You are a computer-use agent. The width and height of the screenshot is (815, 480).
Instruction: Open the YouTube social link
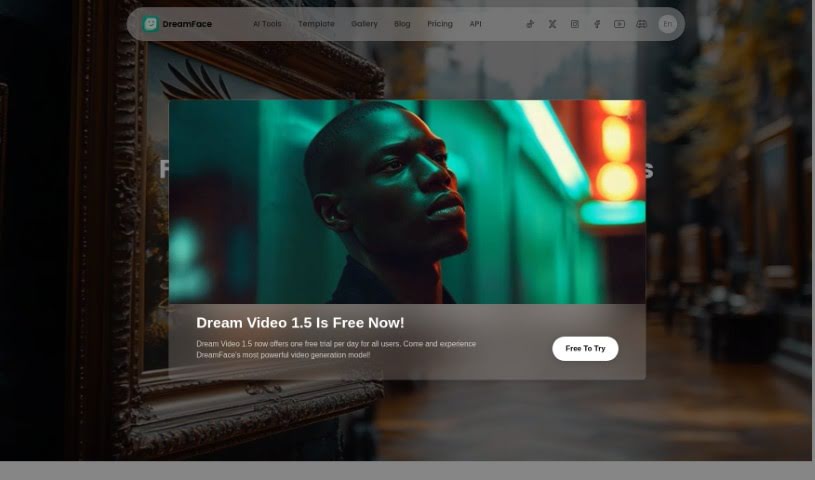(619, 24)
